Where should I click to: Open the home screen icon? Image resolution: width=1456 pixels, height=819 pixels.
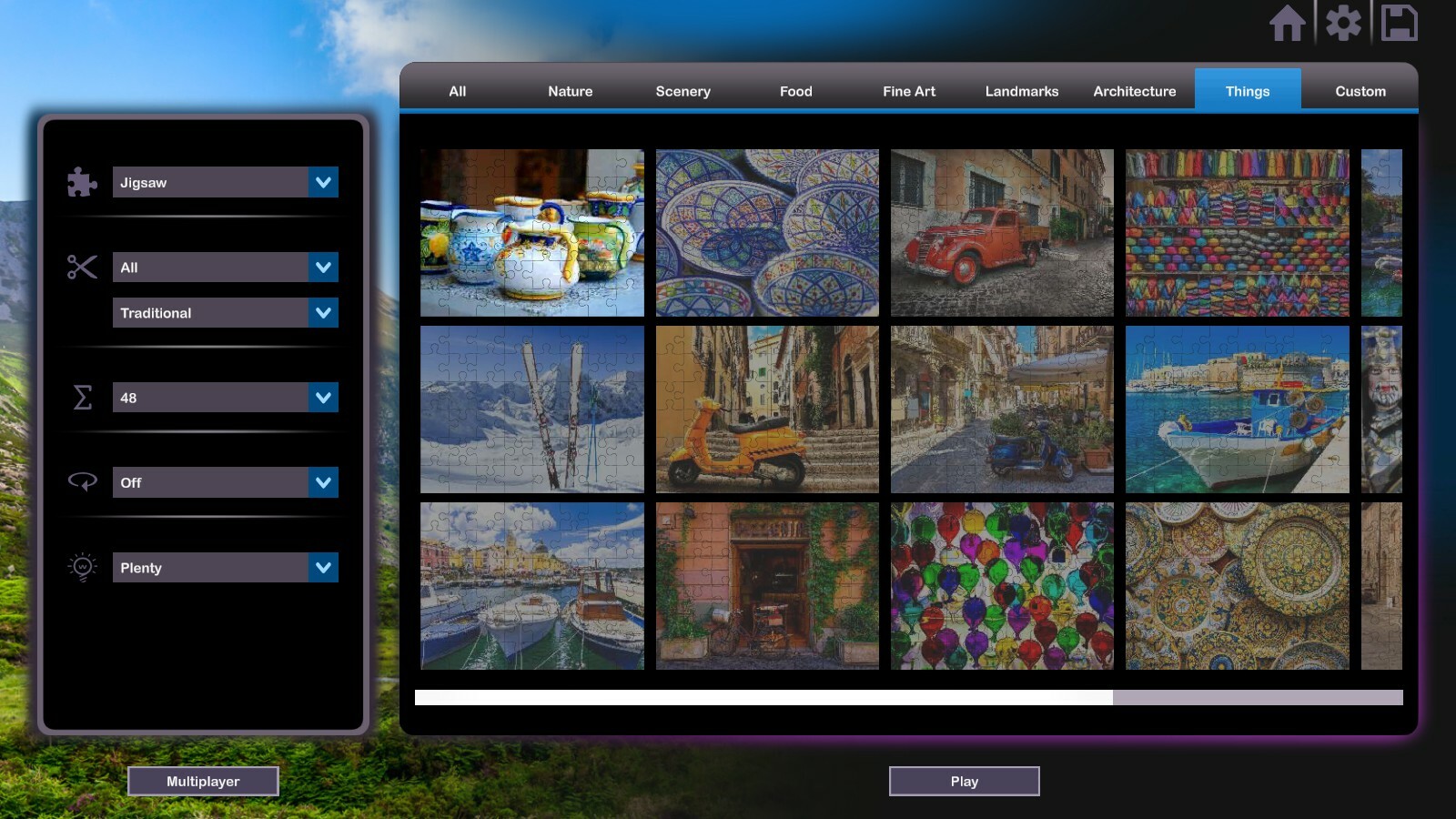pos(1288,25)
